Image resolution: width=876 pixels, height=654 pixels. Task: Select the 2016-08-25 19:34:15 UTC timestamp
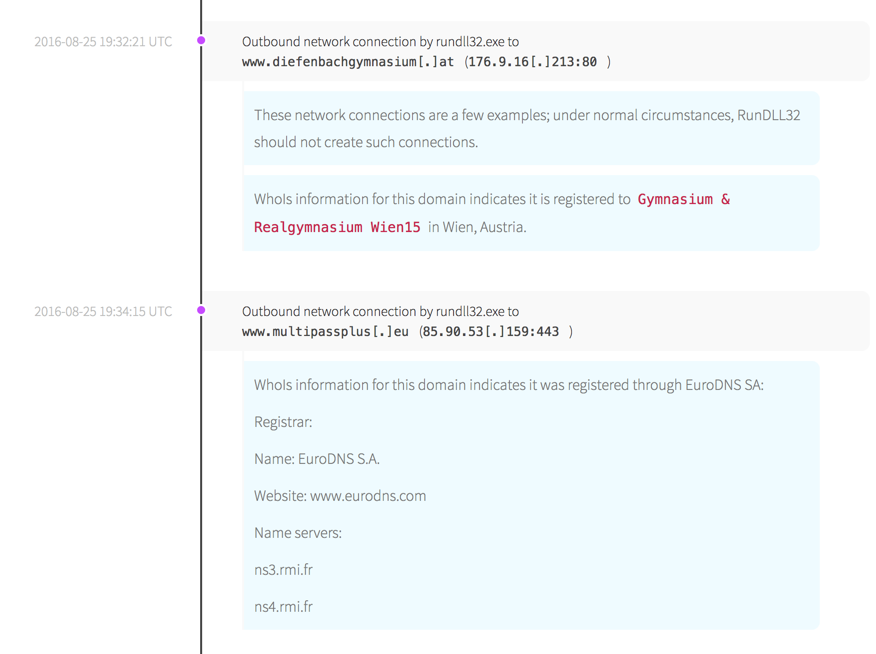pyautogui.click(x=103, y=312)
